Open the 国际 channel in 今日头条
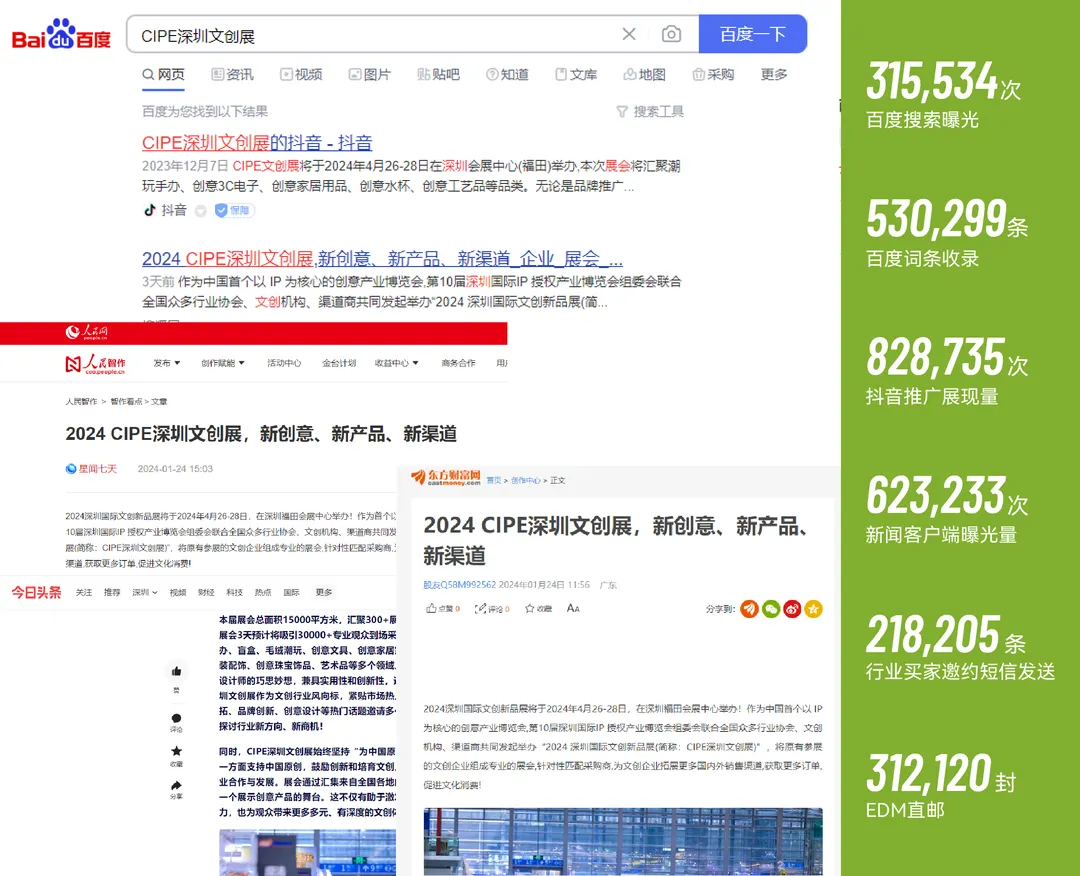 pos(292,592)
